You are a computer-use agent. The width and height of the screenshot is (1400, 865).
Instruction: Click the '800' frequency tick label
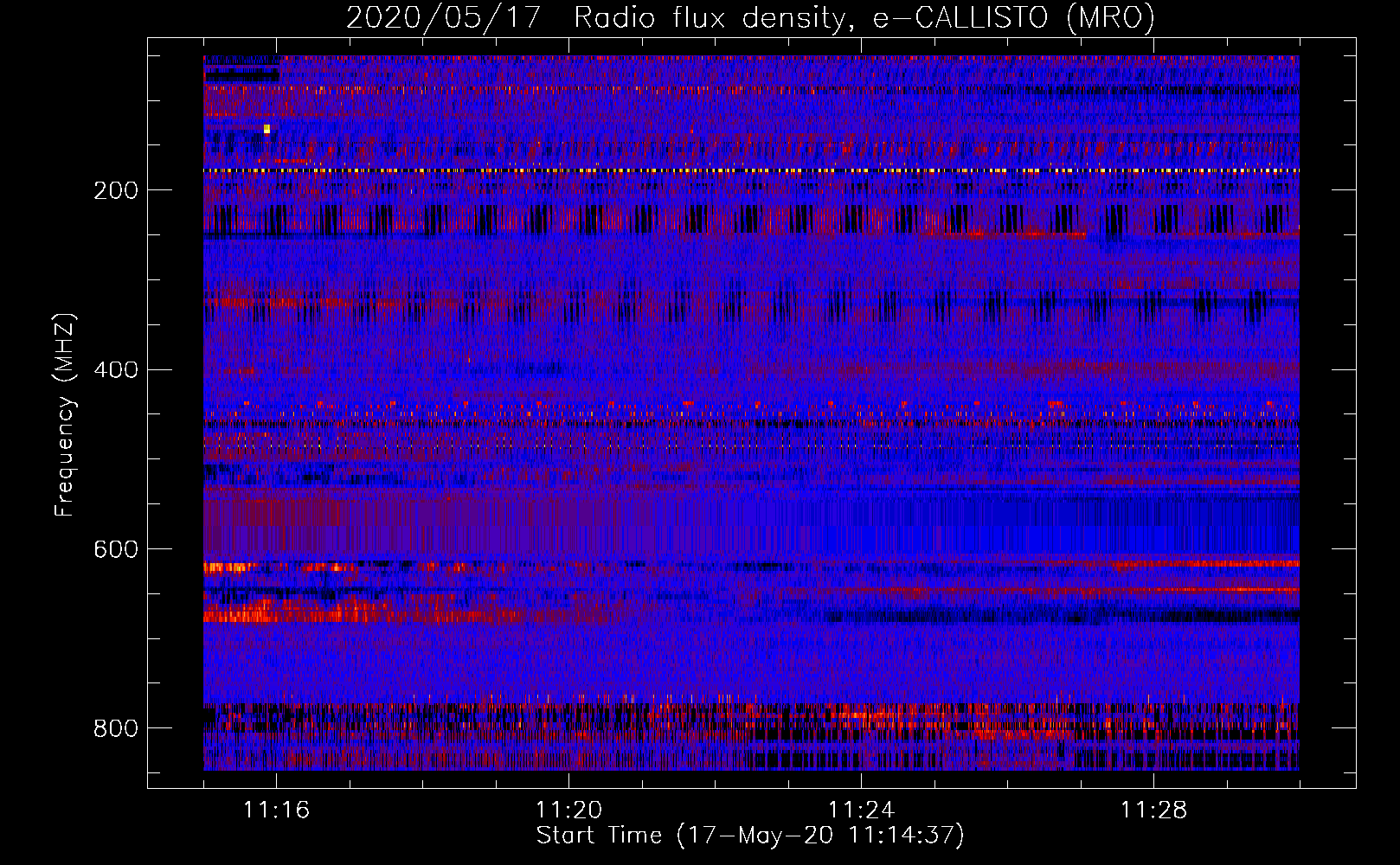pos(116,728)
